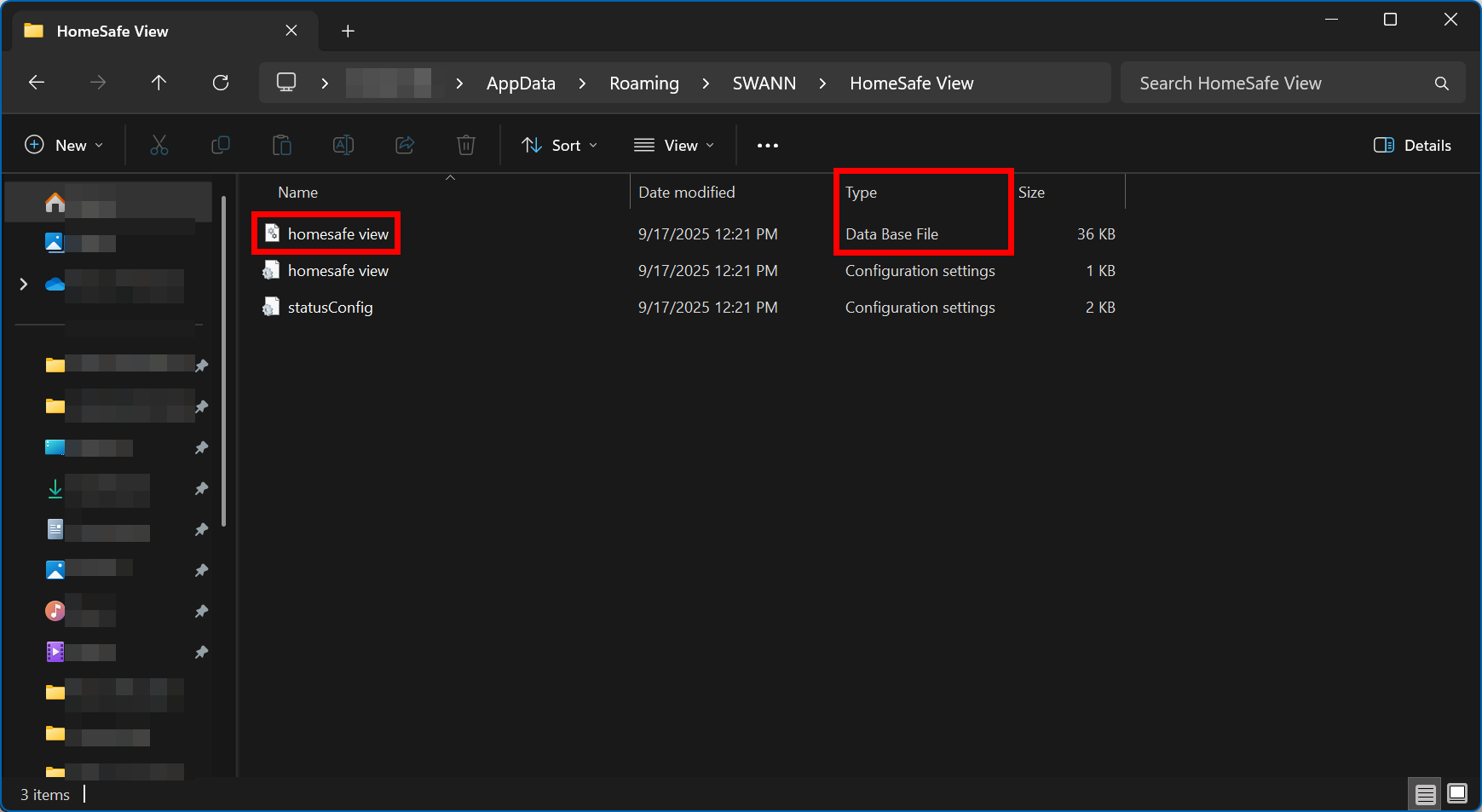Open the See more ellipsis menu
1482x812 pixels.
(768, 146)
